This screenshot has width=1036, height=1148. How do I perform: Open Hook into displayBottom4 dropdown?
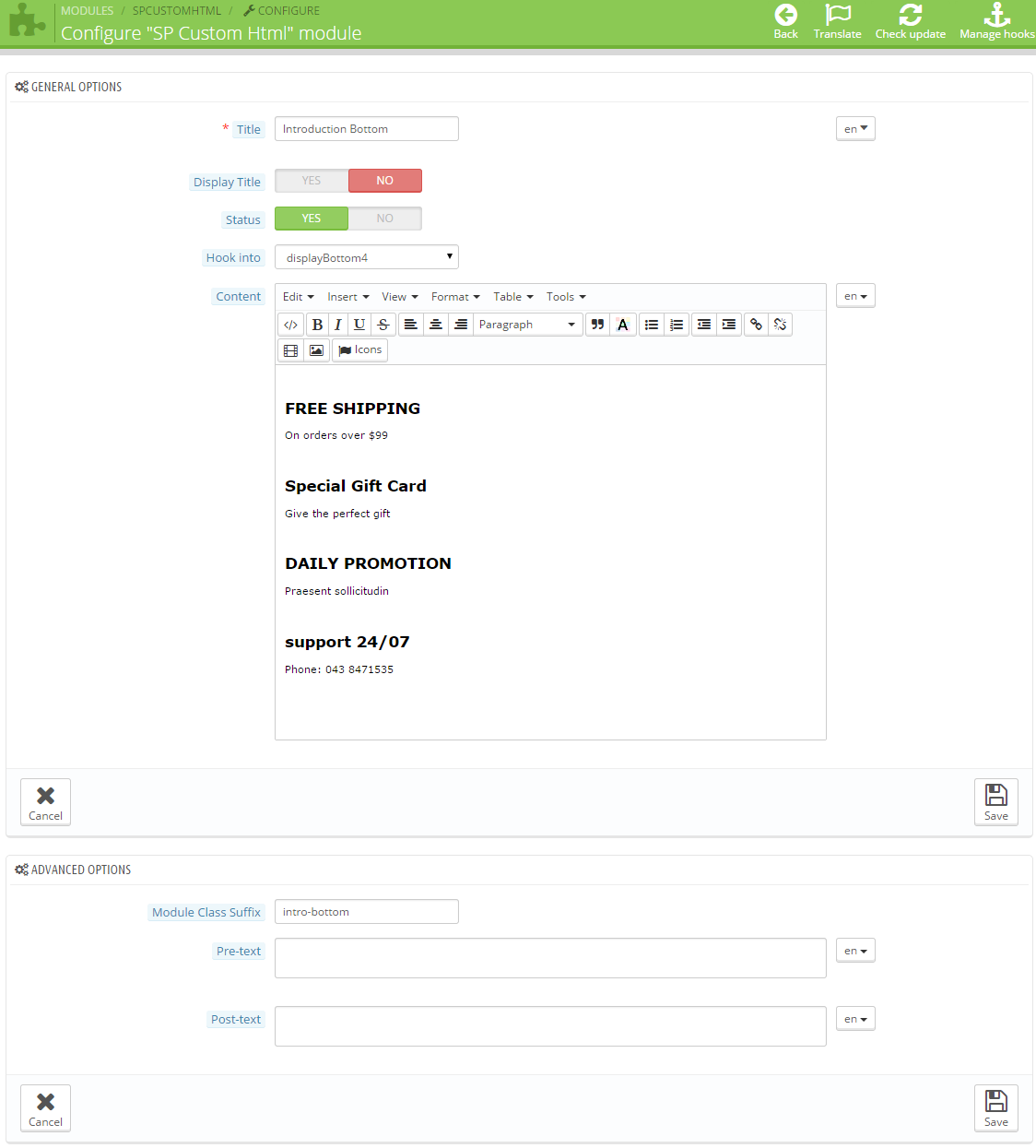[x=367, y=257]
